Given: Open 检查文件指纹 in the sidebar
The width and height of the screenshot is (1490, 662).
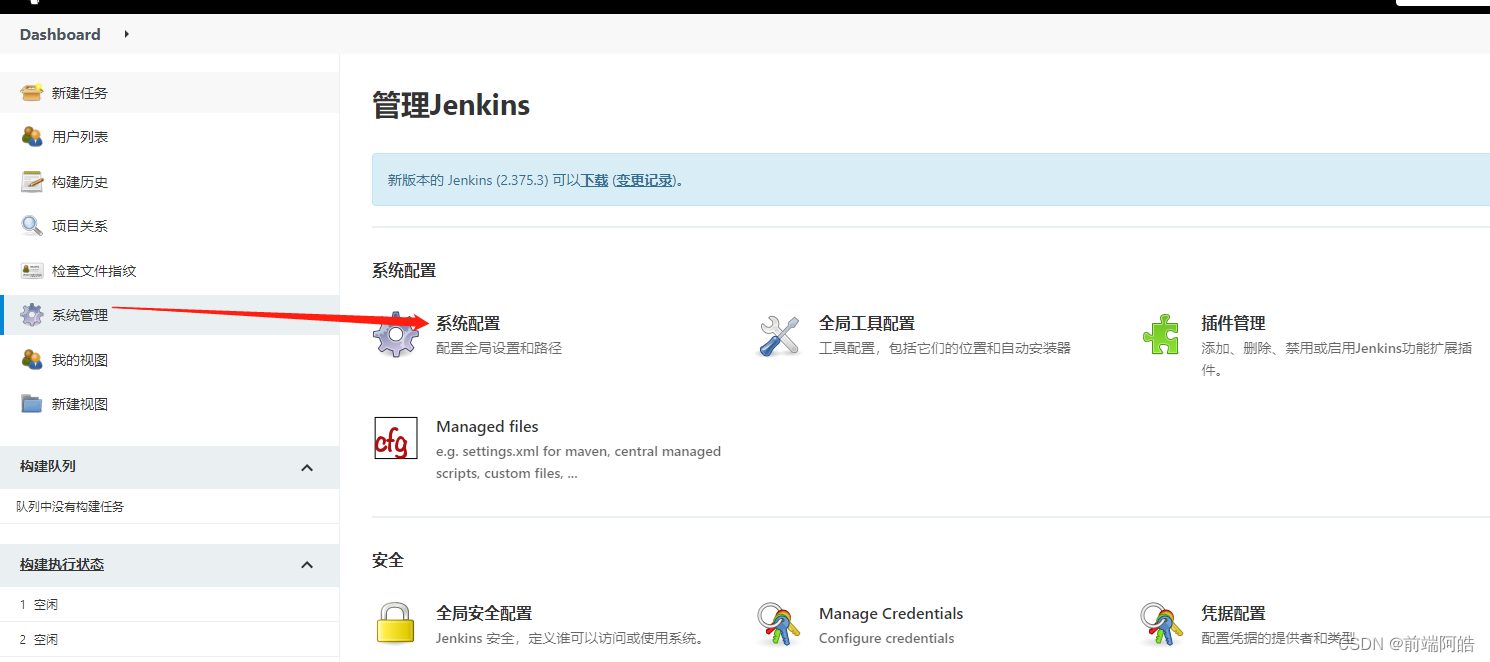Looking at the screenshot, I should [x=94, y=271].
